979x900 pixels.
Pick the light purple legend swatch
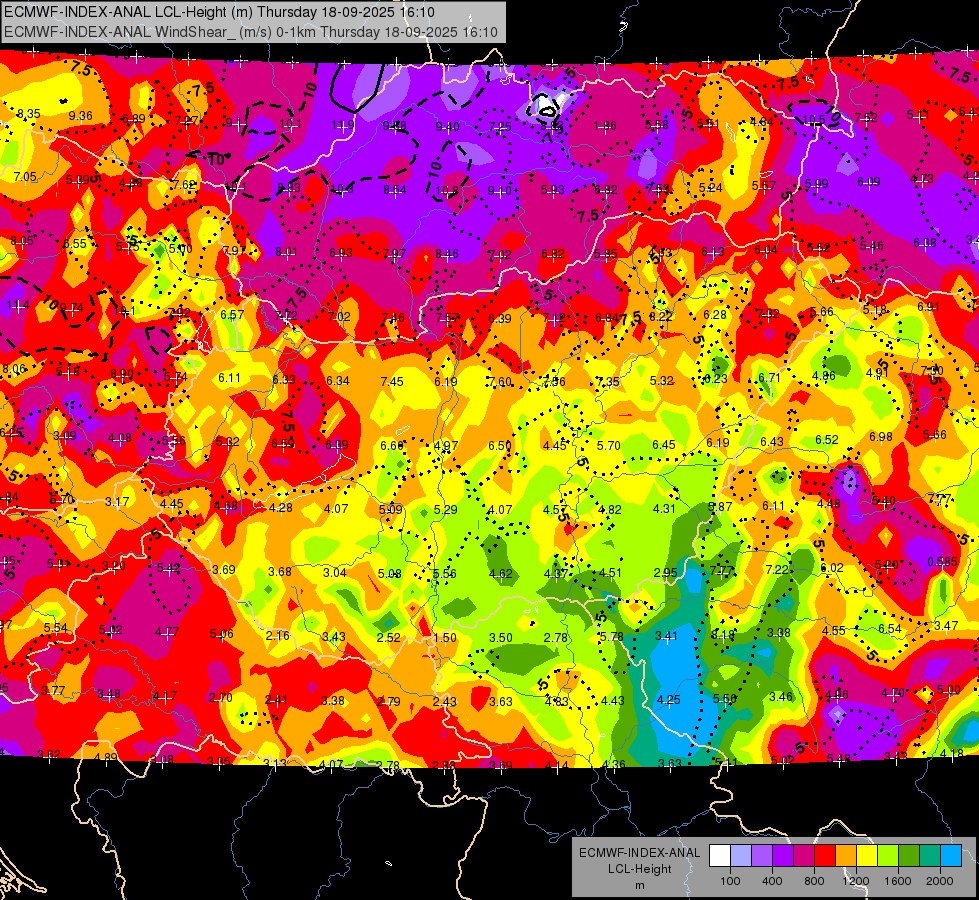tap(762, 856)
